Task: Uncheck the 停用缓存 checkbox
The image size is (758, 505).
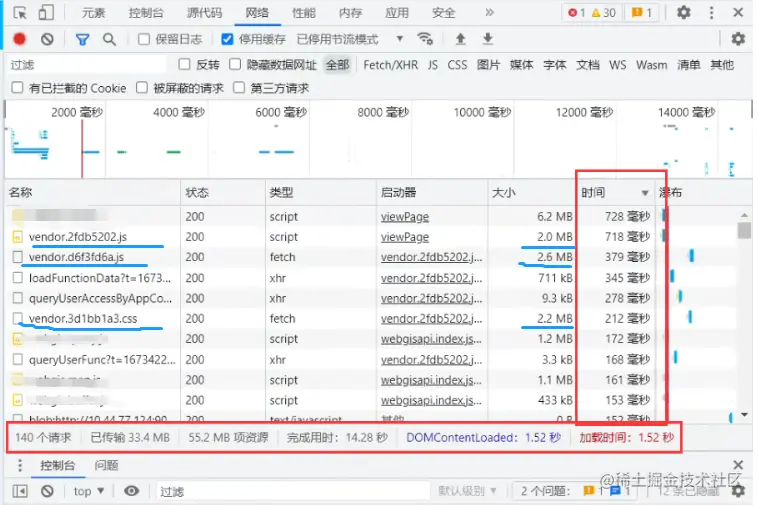Action: [227, 39]
